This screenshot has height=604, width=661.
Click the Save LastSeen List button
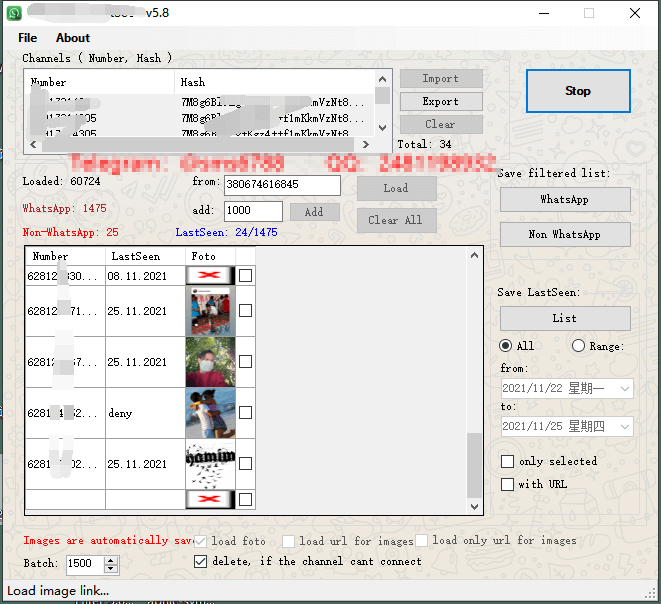565,318
